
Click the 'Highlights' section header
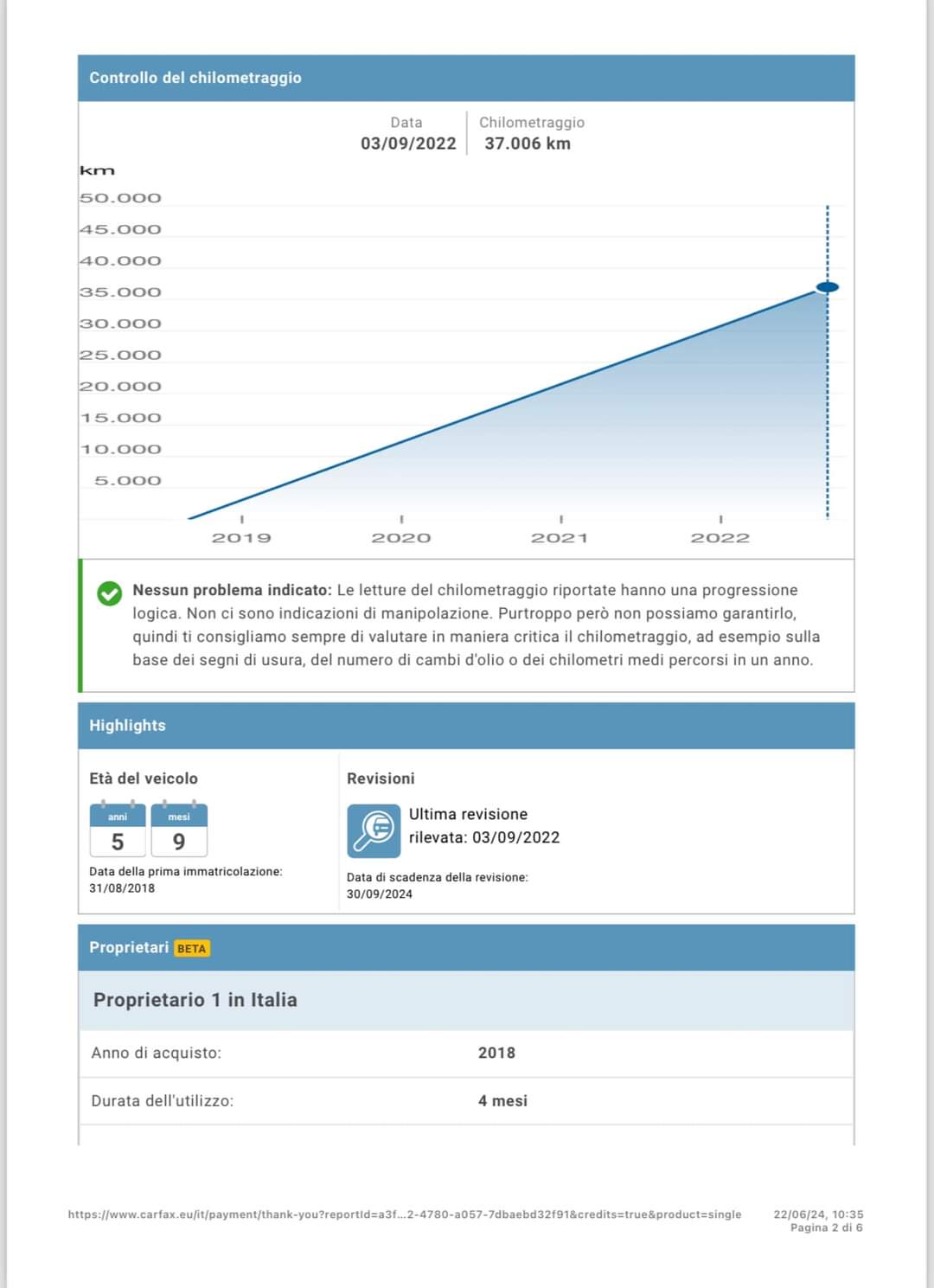click(x=127, y=726)
